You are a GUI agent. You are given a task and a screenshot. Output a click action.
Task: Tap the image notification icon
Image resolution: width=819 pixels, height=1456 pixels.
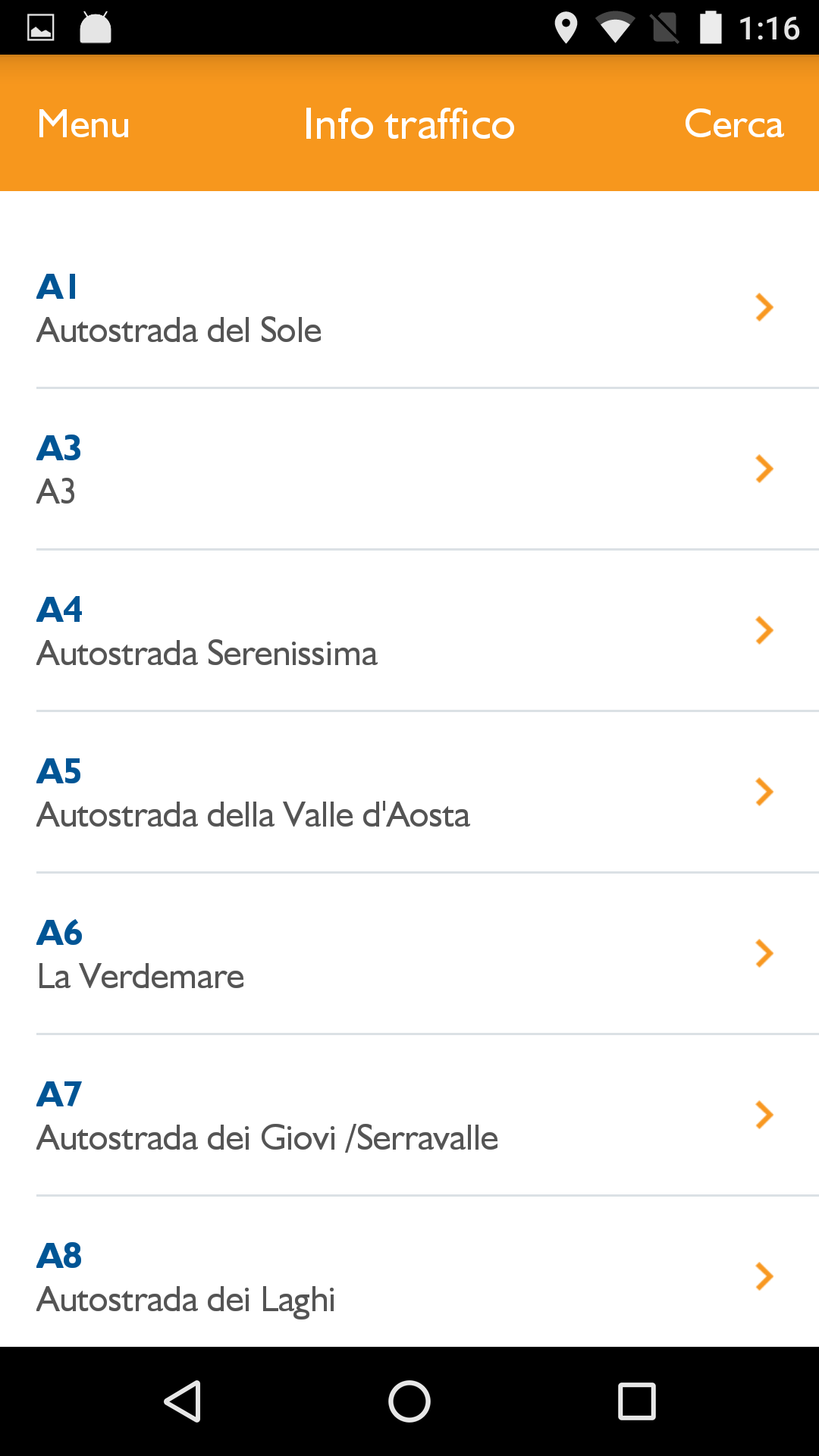[41, 28]
